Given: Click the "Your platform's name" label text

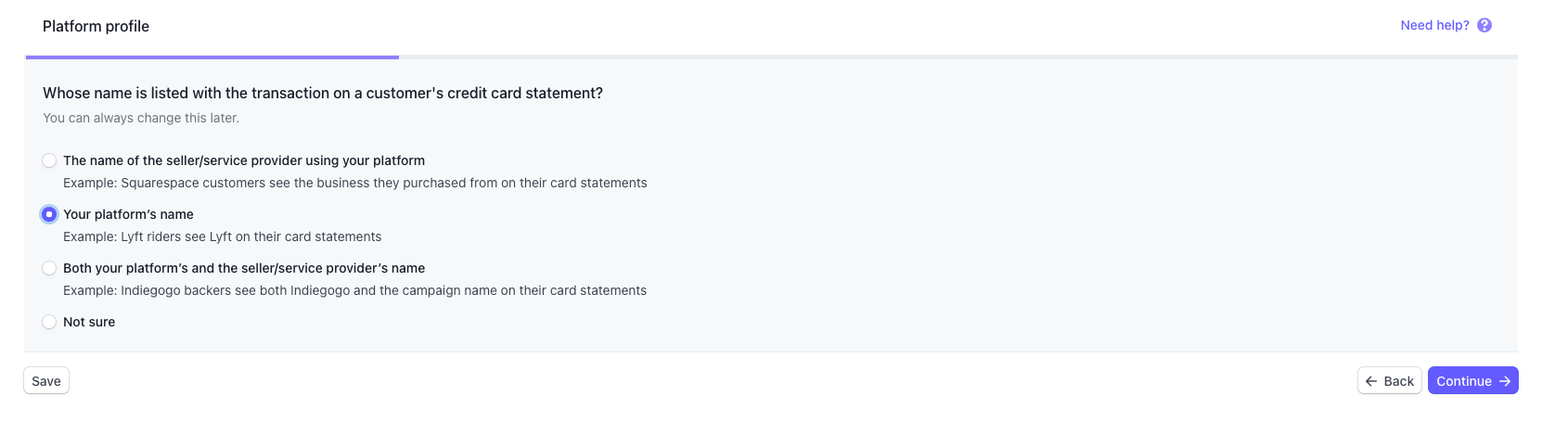Looking at the screenshot, I should click(x=128, y=214).
